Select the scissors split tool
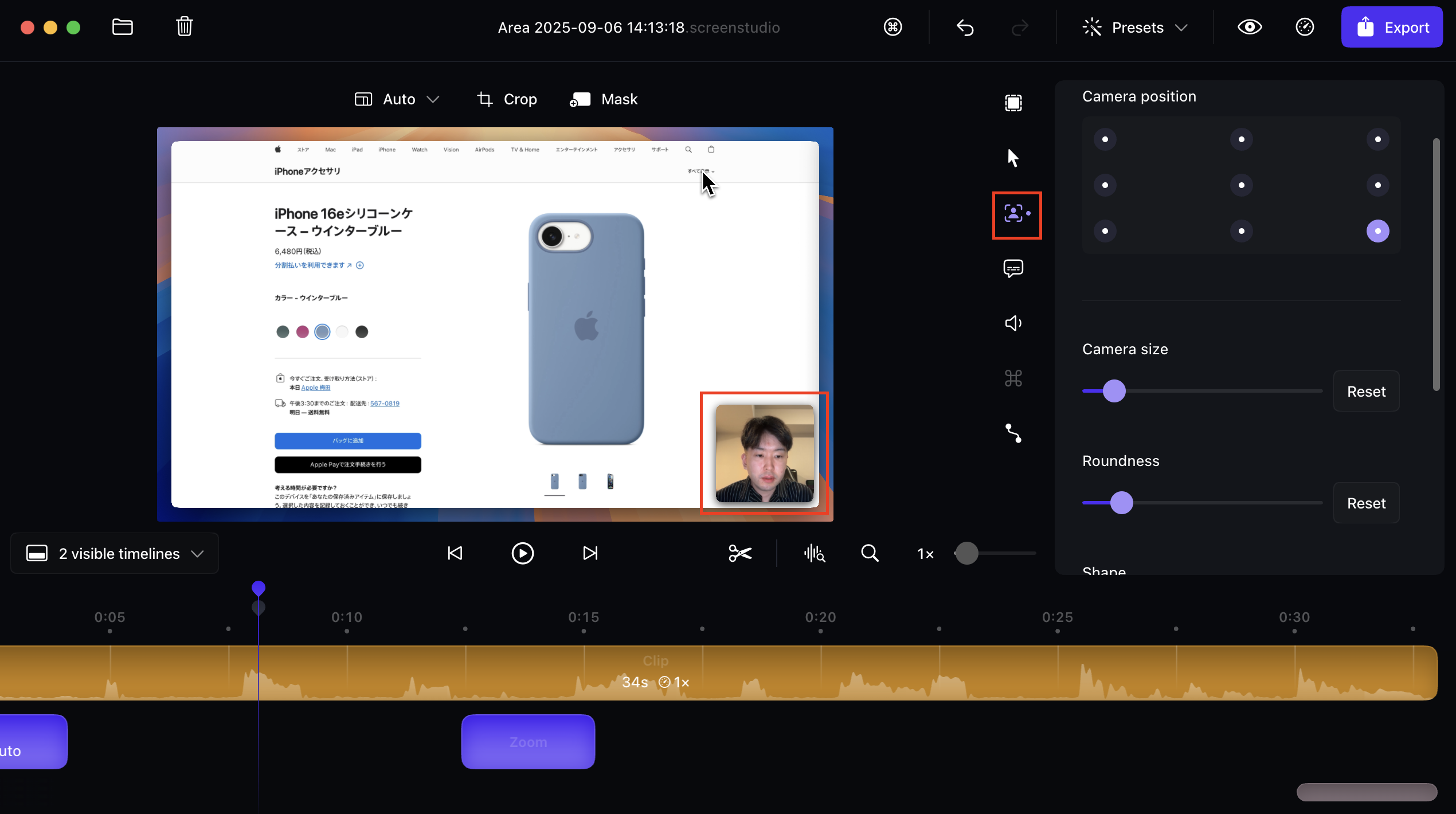The image size is (1456, 814). tap(740, 553)
